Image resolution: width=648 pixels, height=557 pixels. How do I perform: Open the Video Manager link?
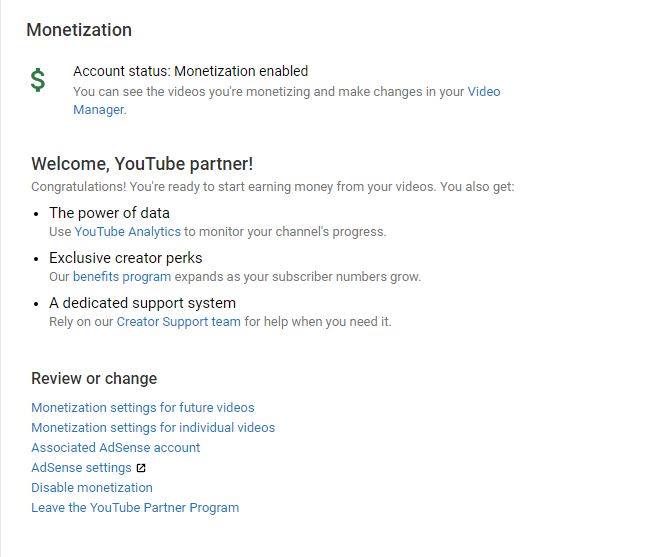click(x=484, y=92)
